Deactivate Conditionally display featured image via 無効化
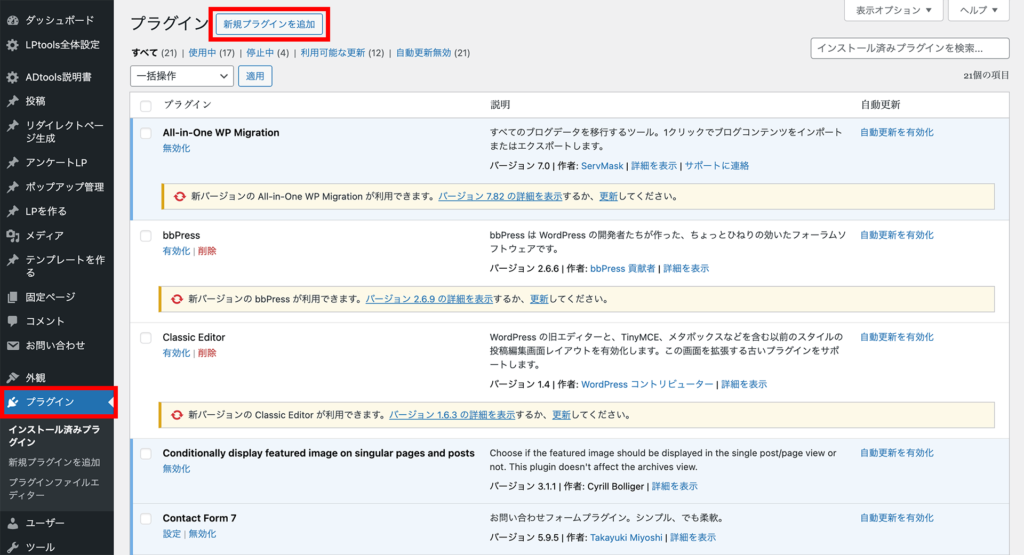 click(x=176, y=469)
